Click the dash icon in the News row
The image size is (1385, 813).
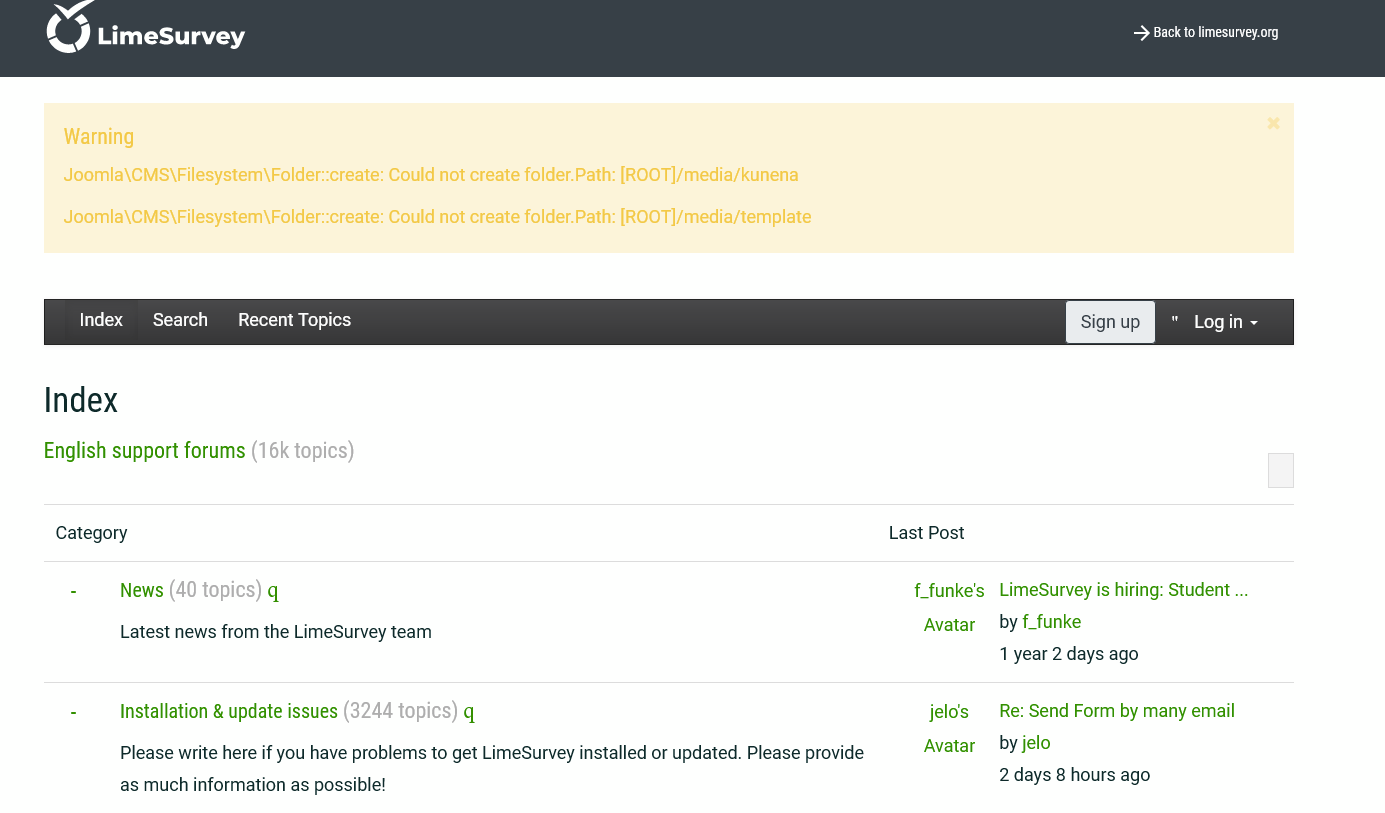[x=73, y=591]
